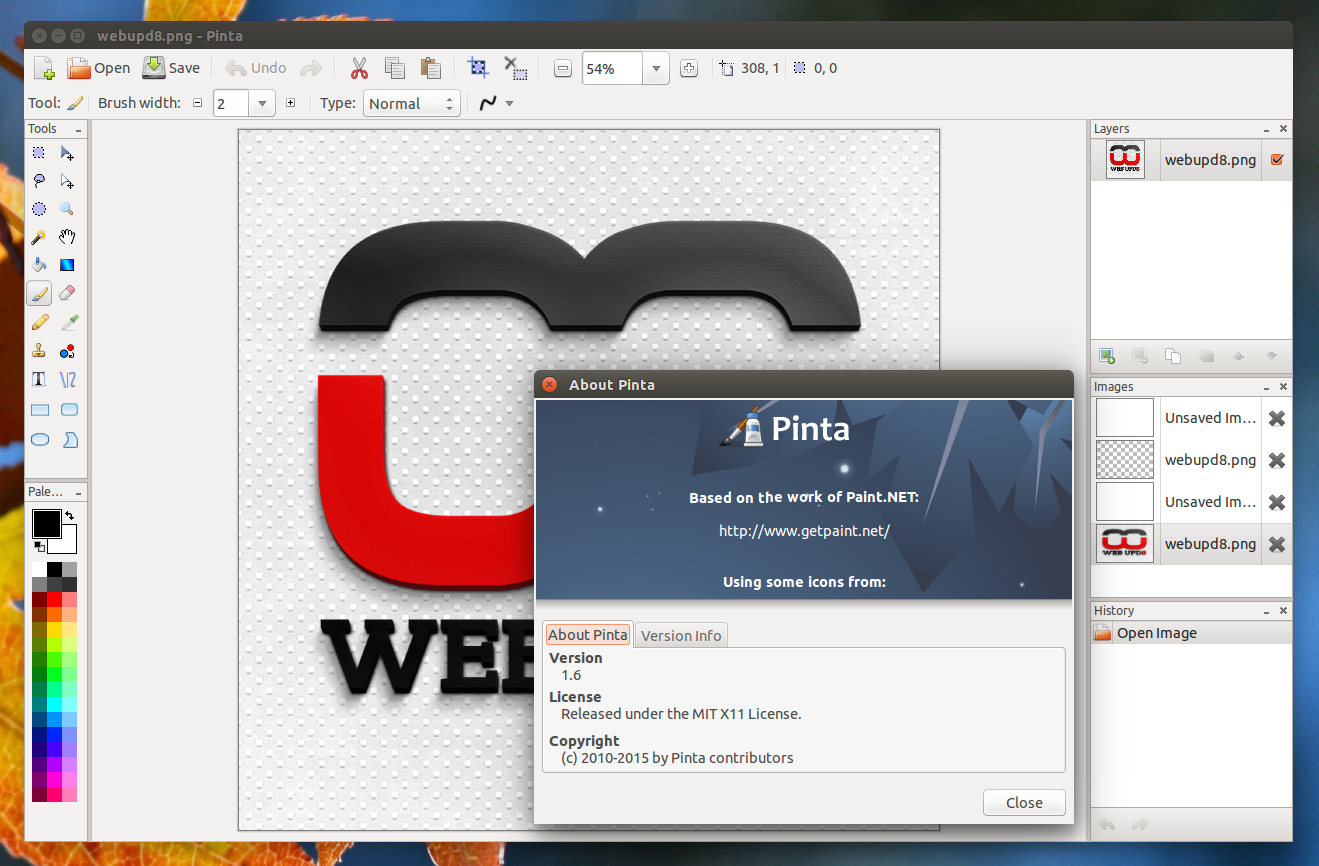Select the Ellipse shape tool

point(40,439)
